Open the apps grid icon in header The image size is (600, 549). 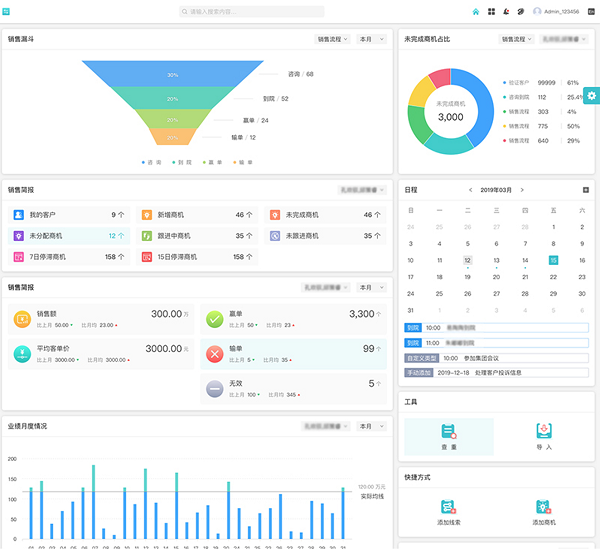(x=491, y=12)
